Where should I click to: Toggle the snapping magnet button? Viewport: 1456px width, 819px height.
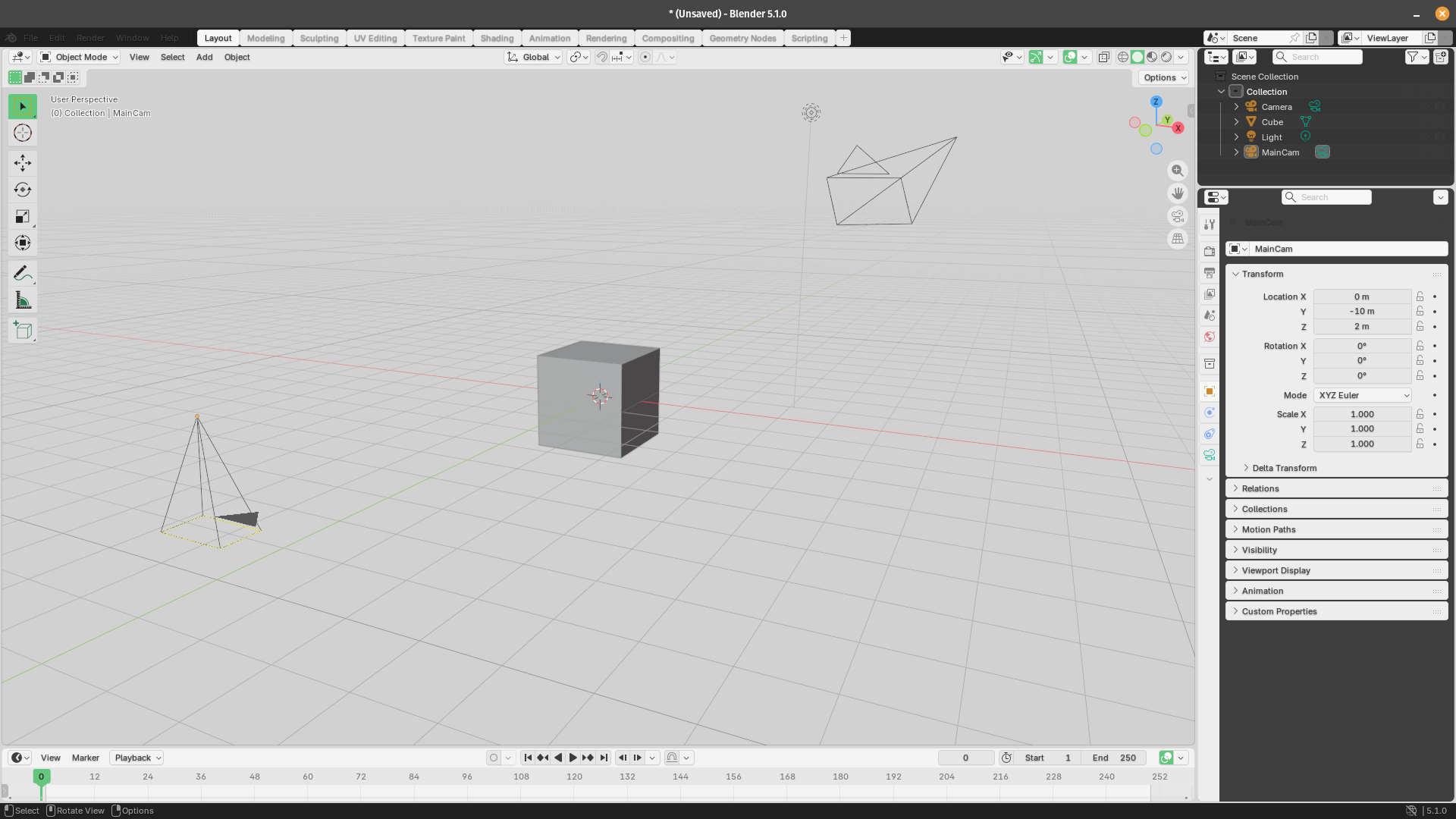[601, 57]
